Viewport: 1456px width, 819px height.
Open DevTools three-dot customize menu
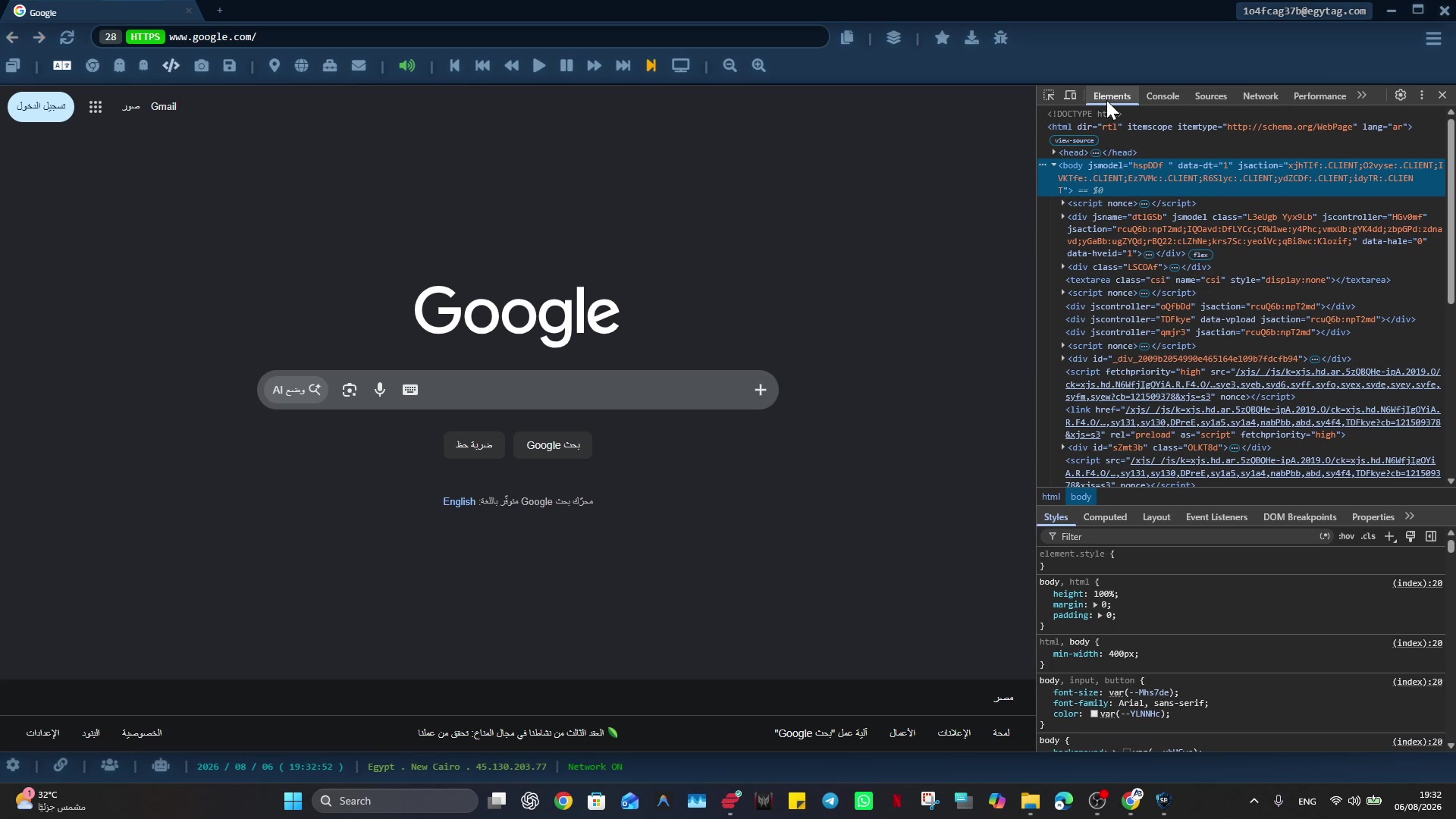pyautogui.click(x=1422, y=96)
